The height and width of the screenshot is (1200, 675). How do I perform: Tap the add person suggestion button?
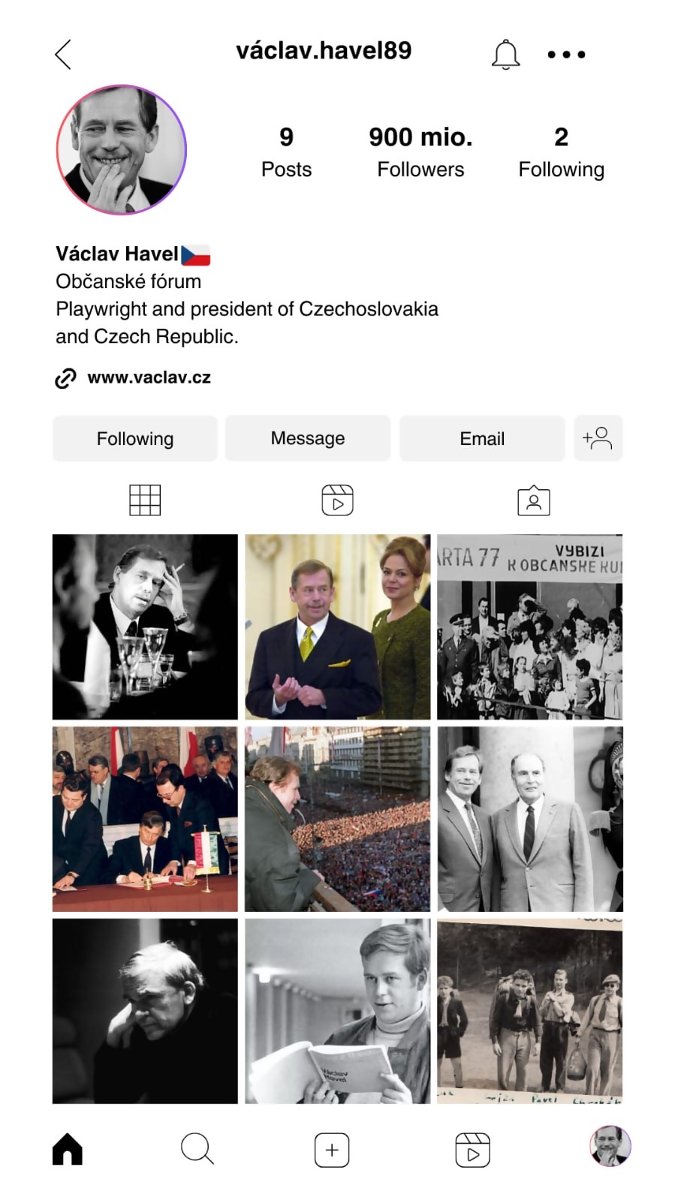(x=598, y=438)
